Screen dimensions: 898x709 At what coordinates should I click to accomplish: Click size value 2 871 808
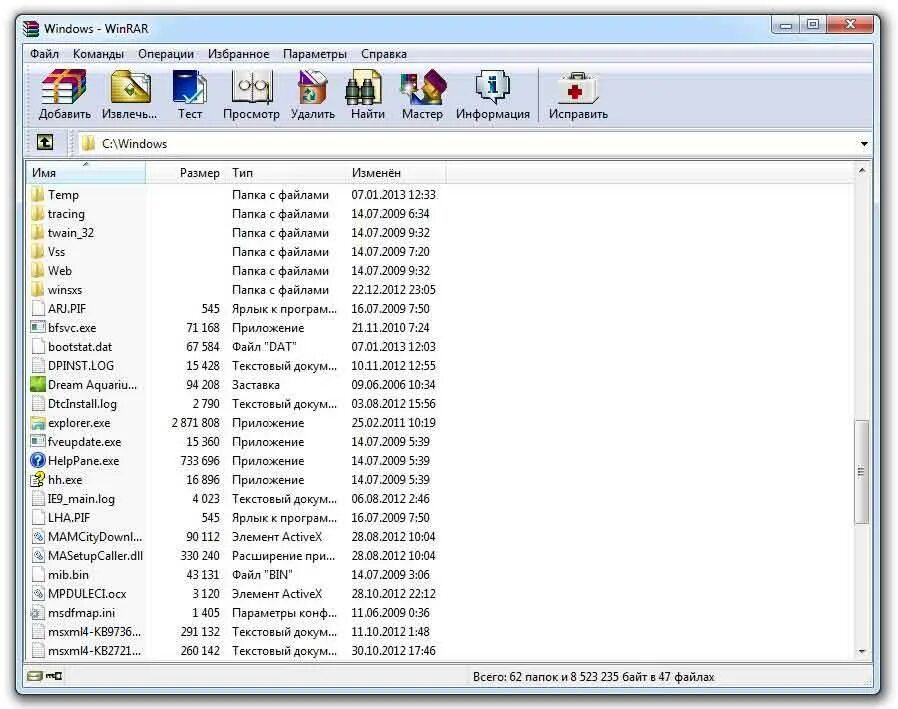pos(195,423)
